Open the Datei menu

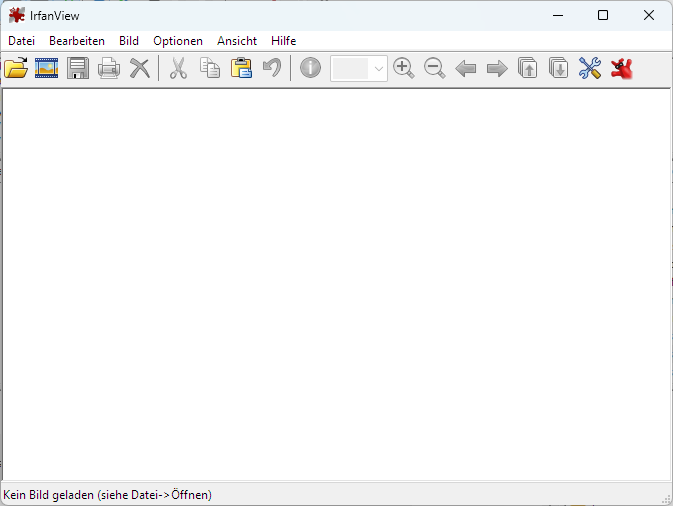[21, 41]
